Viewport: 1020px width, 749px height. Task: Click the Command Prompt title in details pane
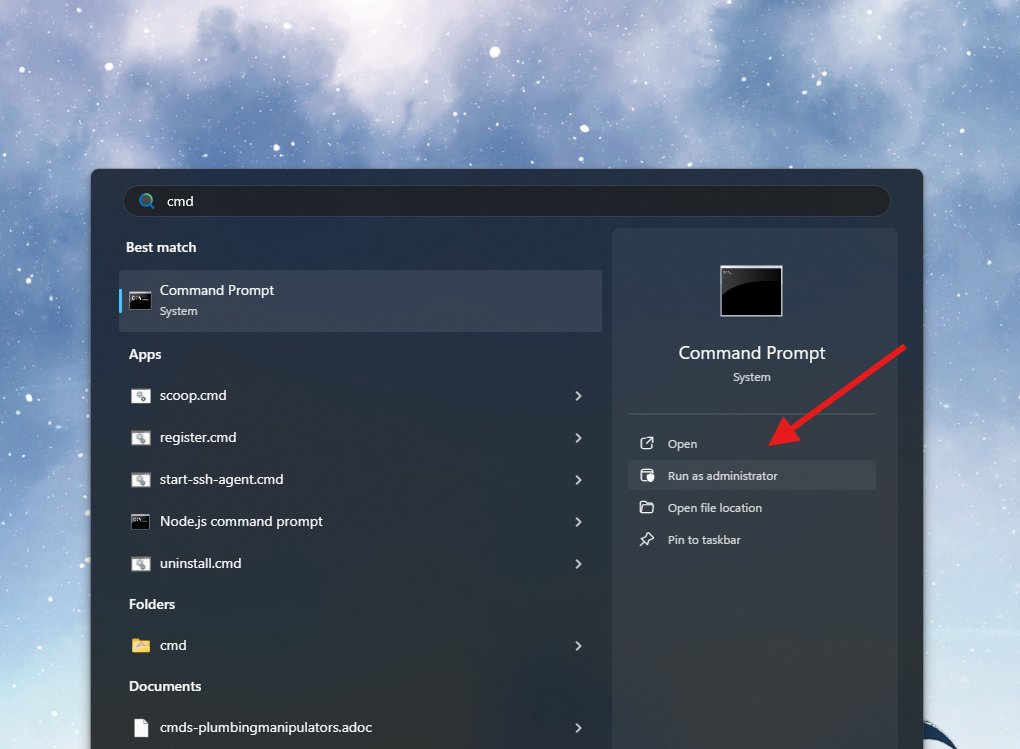[751, 353]
